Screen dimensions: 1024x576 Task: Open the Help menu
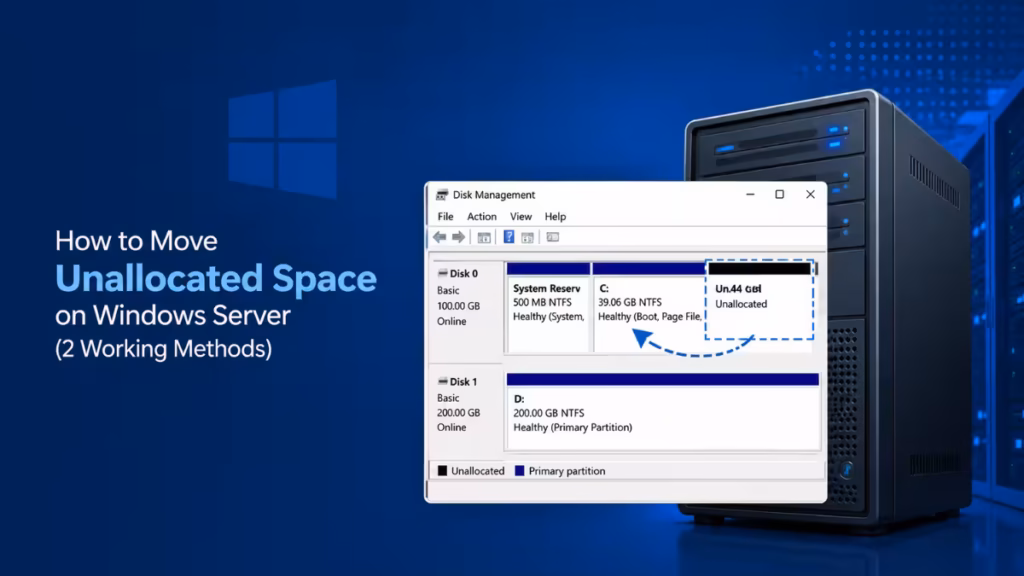pyautogui.click(x=555, y=216)
